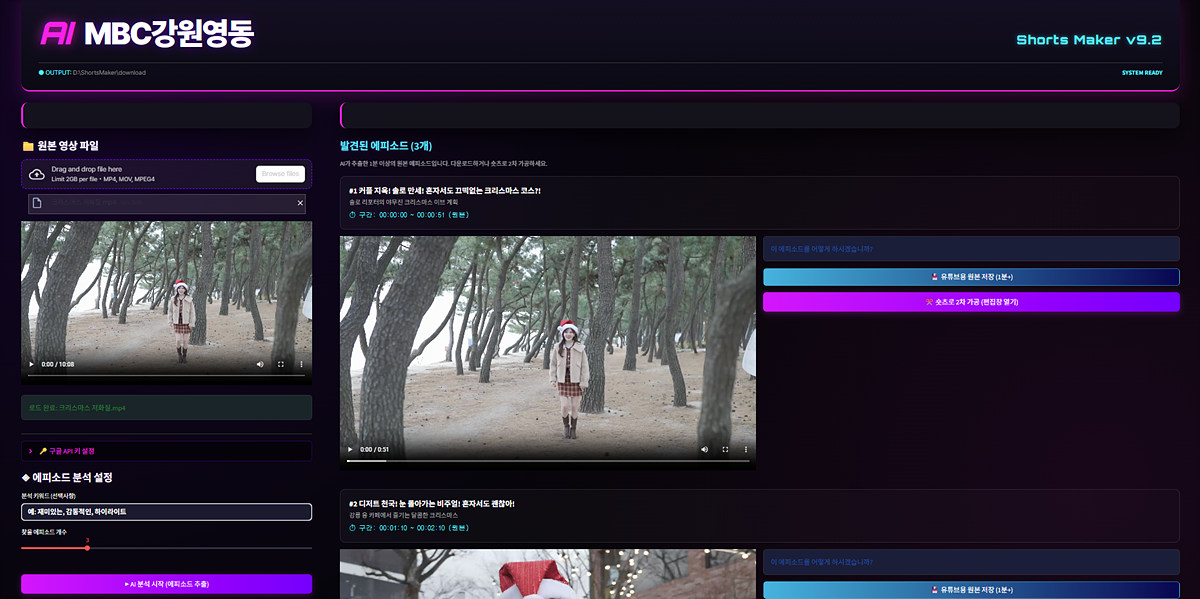Click the episode #2 video thumbnail
The height and width of the screenshot is (599, 1200).
(547, 575)
